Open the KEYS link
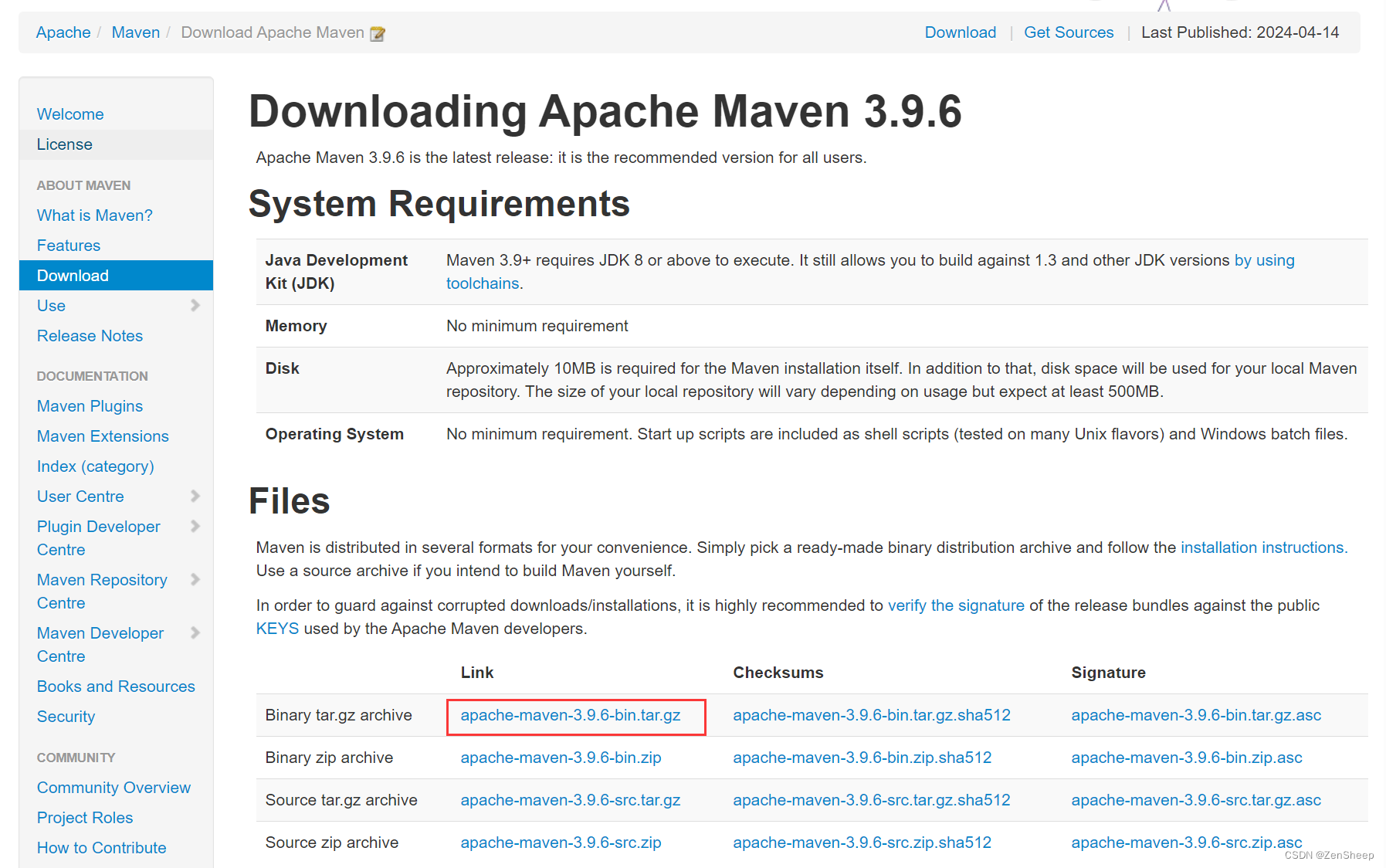 277,629
